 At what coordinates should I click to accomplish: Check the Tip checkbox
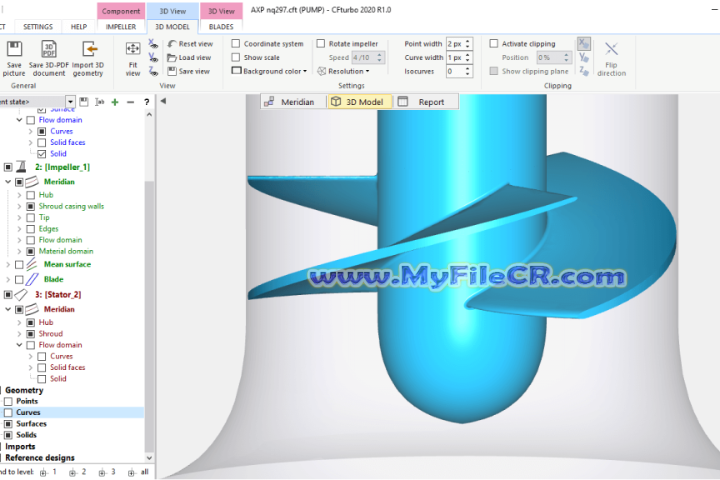click(31, 218)
